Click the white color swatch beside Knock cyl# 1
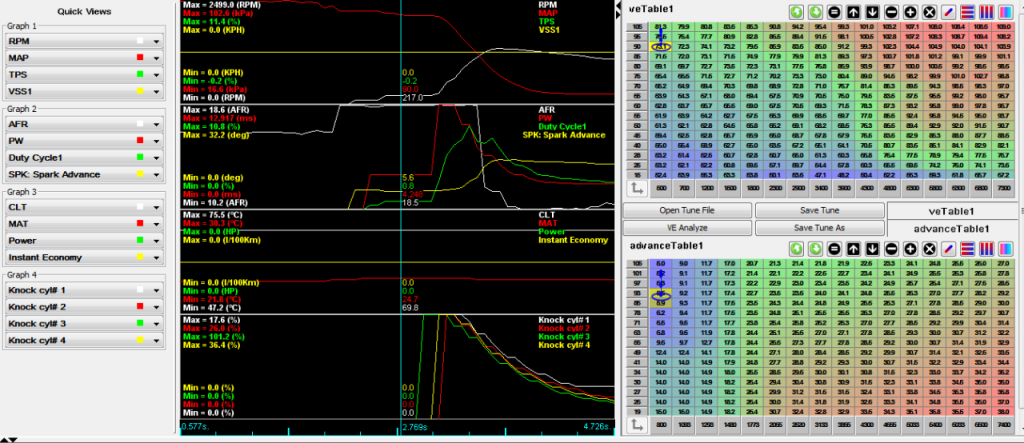Screen dimensions: 1024x443 140,290
